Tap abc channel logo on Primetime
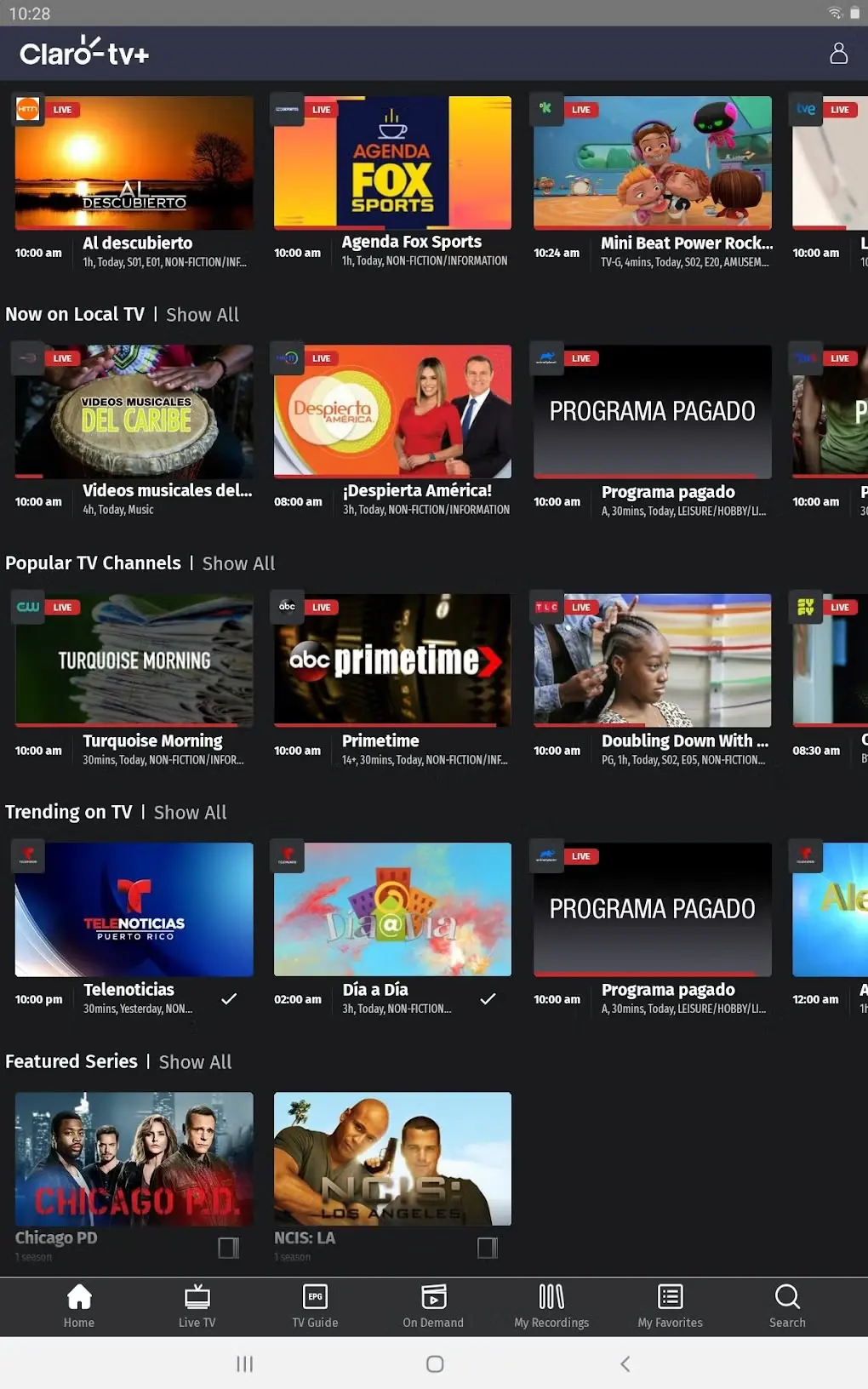The image size is (868, 1389). (x=287, y=607)
